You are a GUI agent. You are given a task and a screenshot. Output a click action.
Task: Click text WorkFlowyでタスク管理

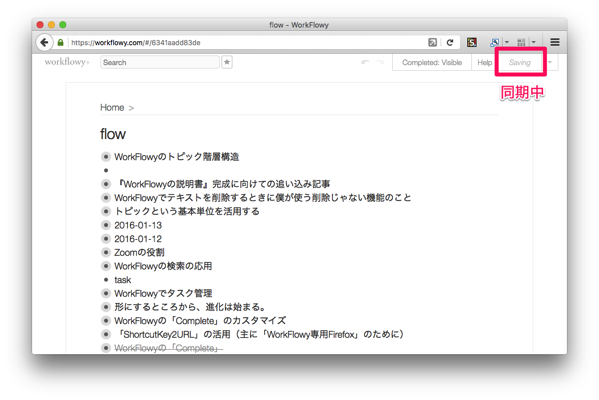pyautogui.click(x=163, y=293)
